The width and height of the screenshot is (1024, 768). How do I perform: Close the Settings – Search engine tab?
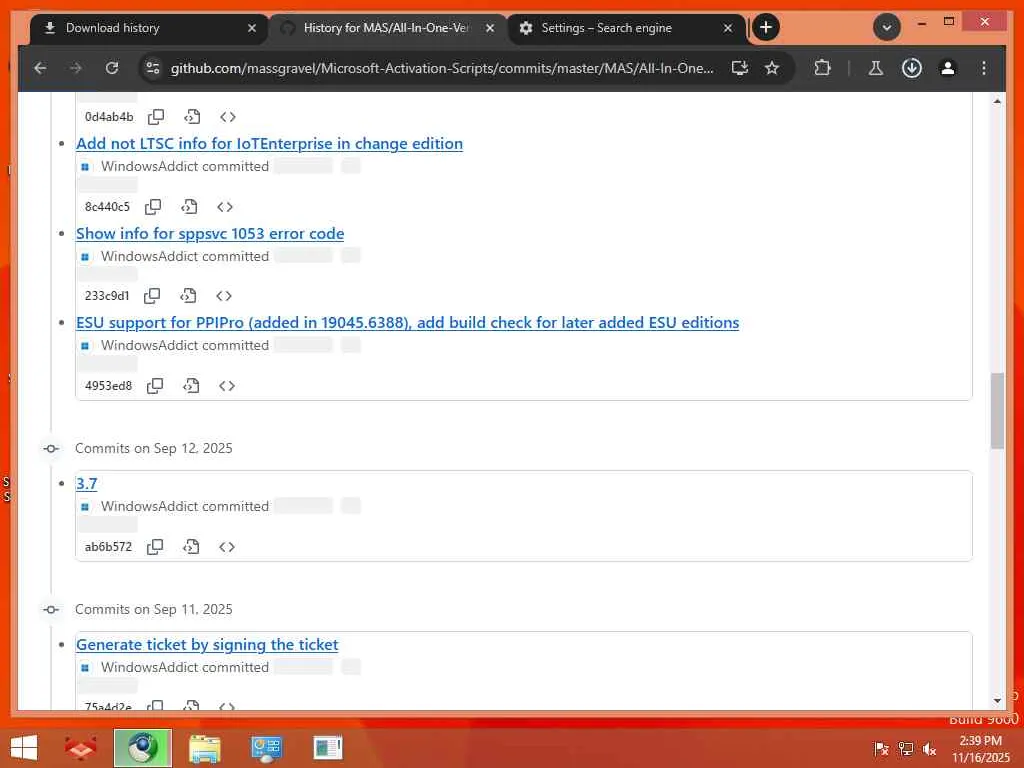[x=728, y=28]
